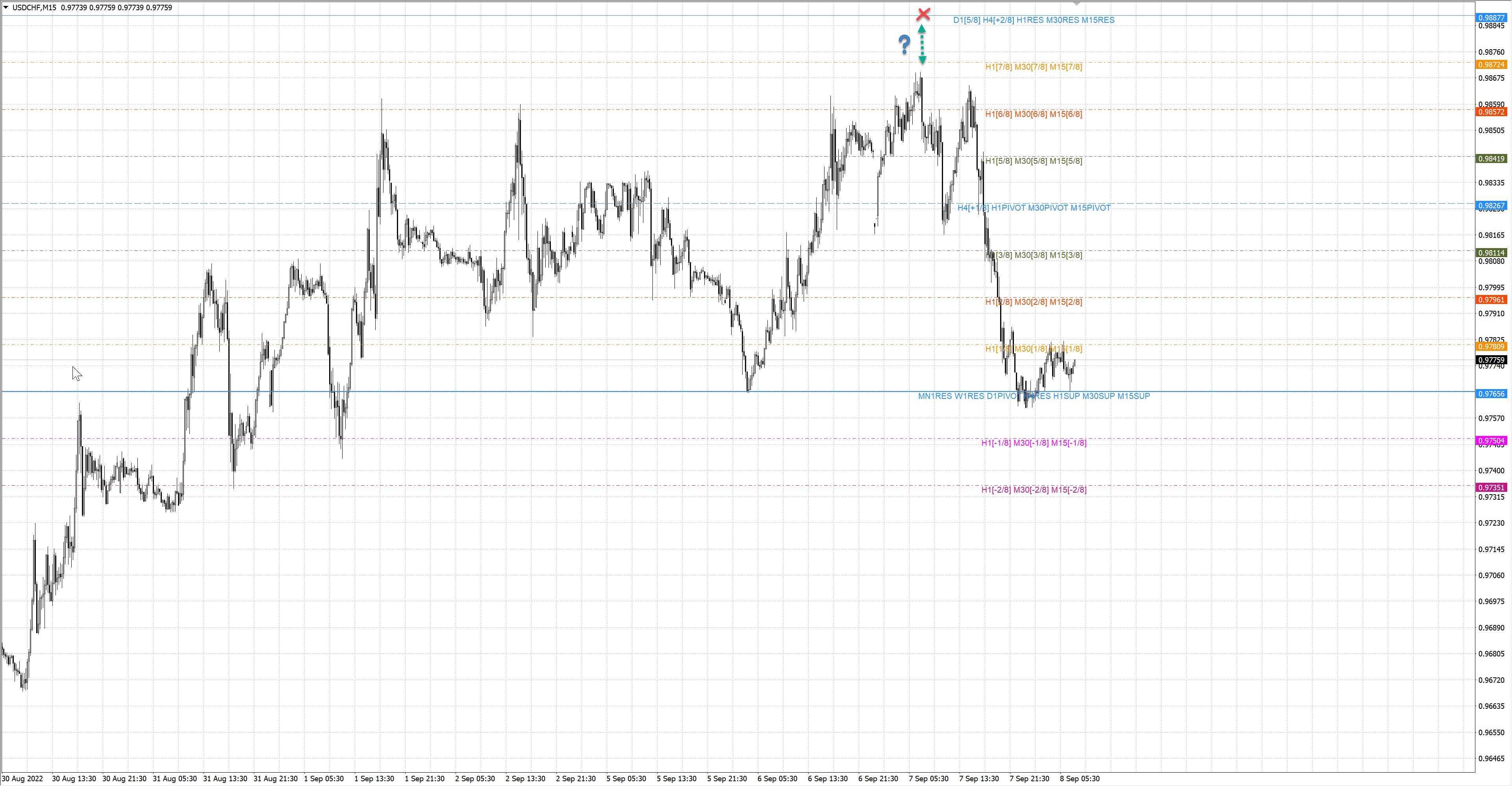The image size is (1512, 786).
Task: Click the blue 0.97656 price tag
Action: click(1491, 394)
